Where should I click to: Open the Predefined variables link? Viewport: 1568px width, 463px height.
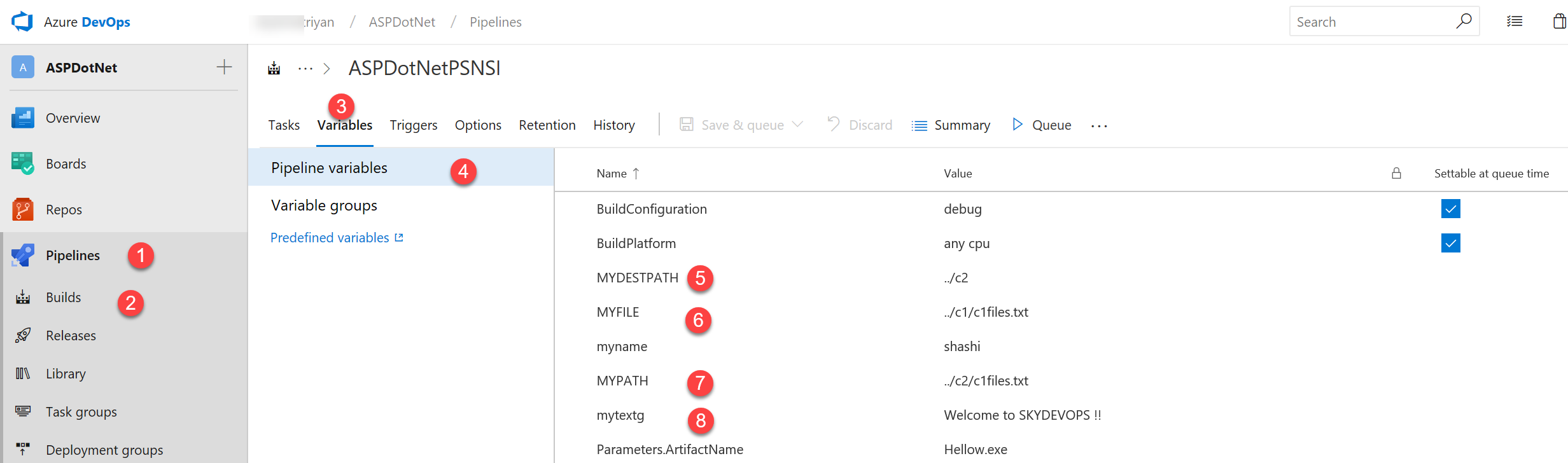point(337,237)
